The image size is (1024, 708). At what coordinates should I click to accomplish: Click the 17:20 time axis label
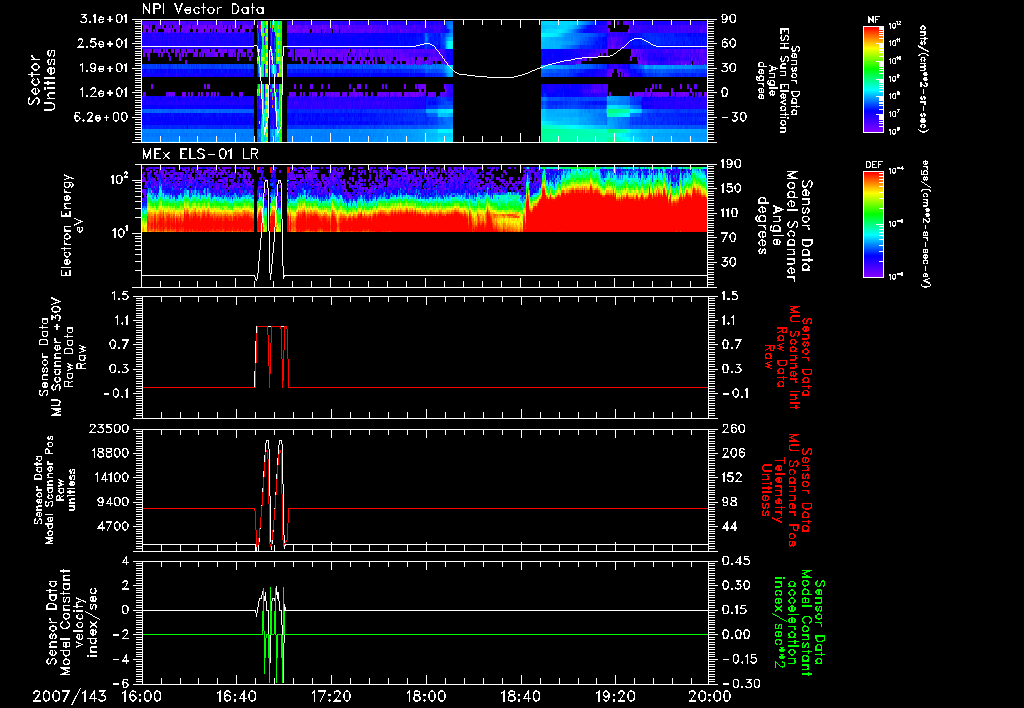[331, 697]
